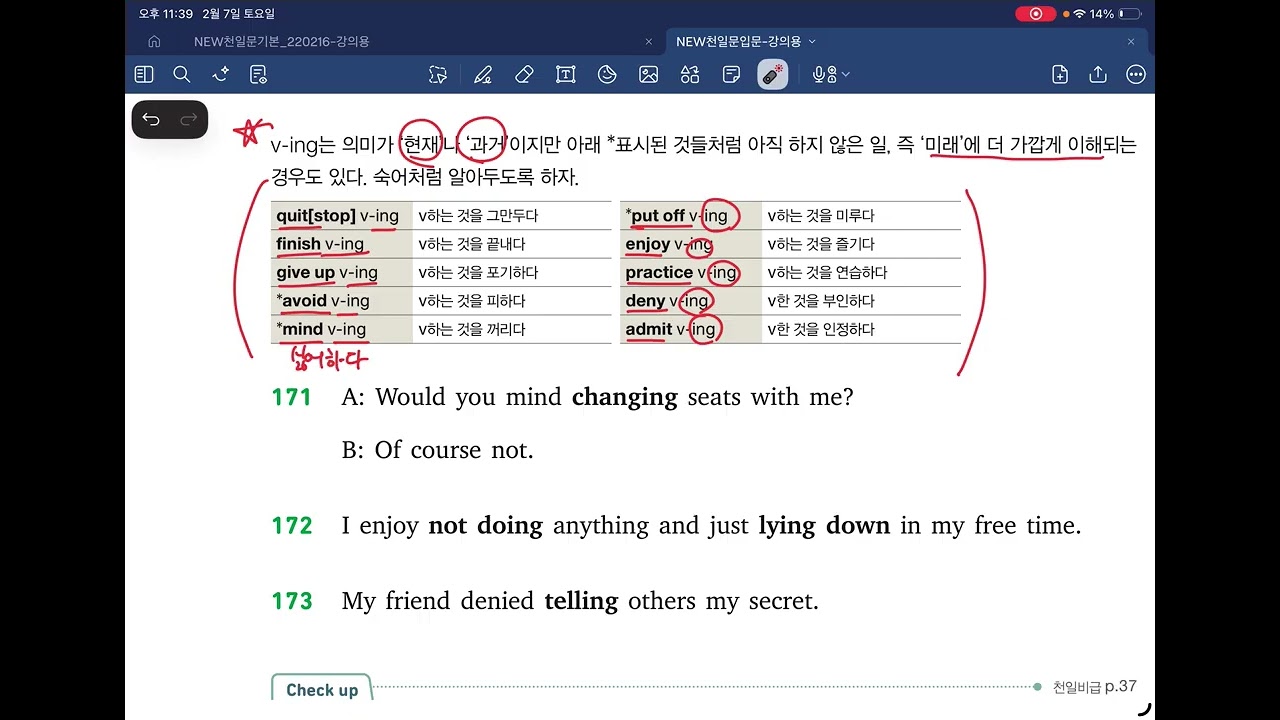Tap the finish v-ing cell

pos(342,244)
